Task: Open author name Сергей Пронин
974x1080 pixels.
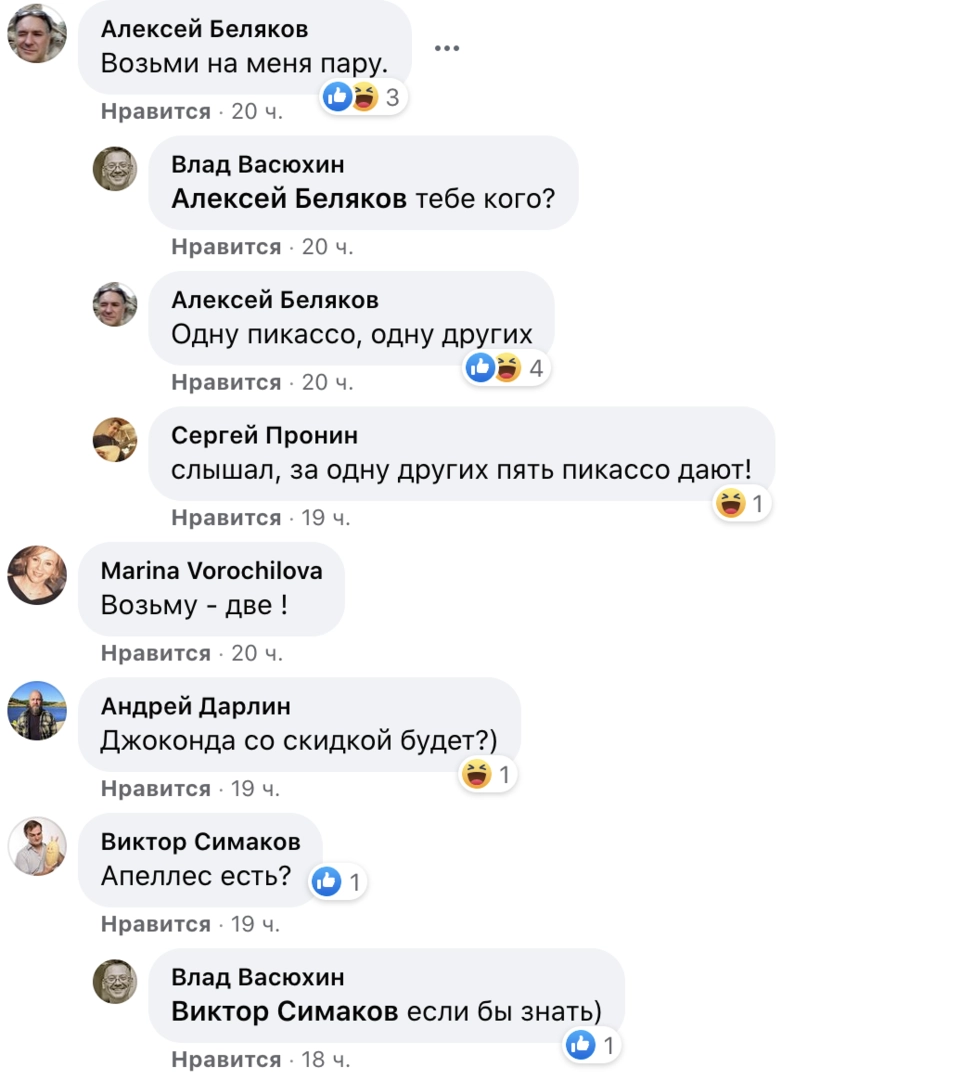Action: pyautogui.click(x=264, y=435)
